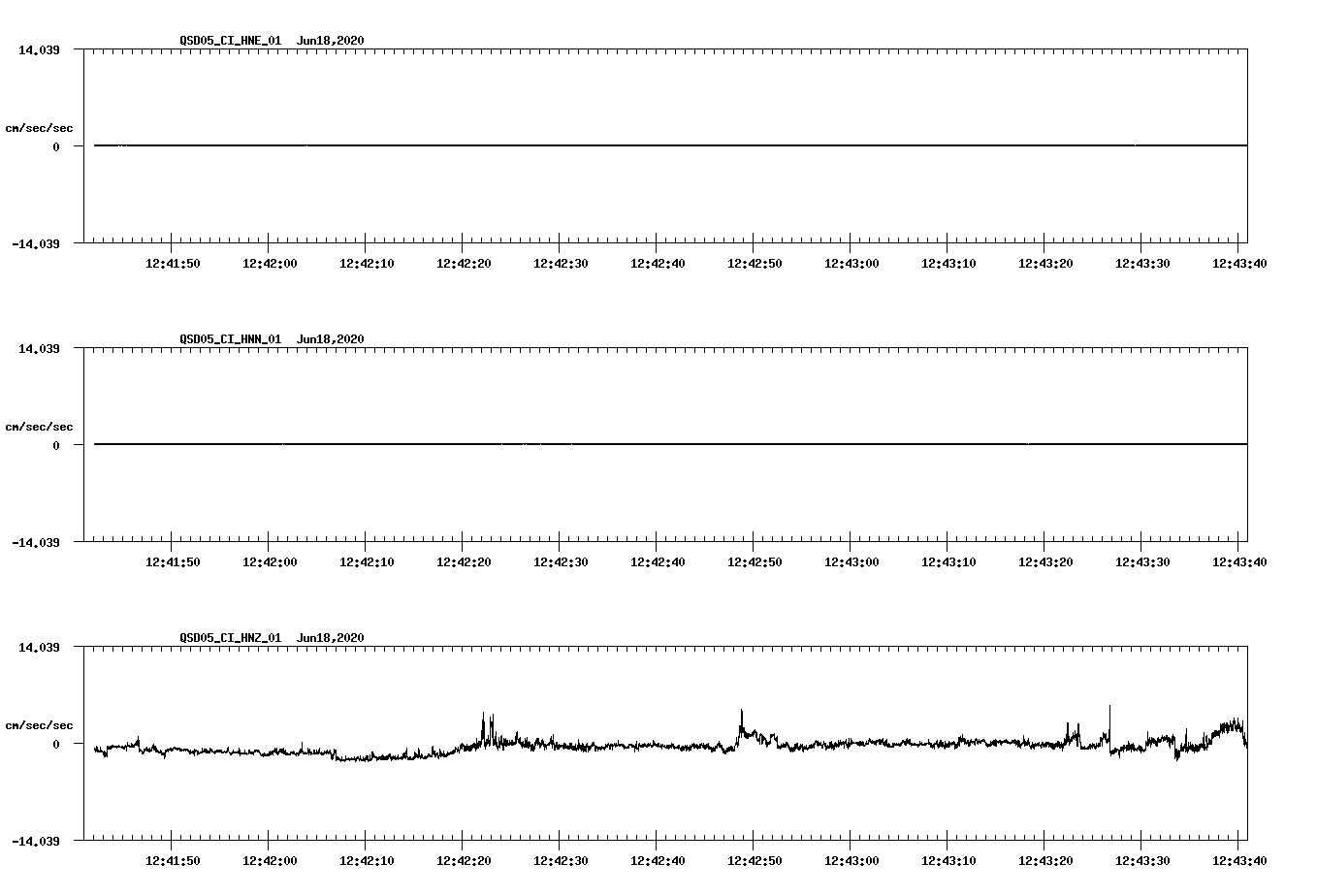Screen dimensions: 1317x896
Task: Click the 12:43:20 time label under HNZ chart
Action: [x=1045, y=860]
